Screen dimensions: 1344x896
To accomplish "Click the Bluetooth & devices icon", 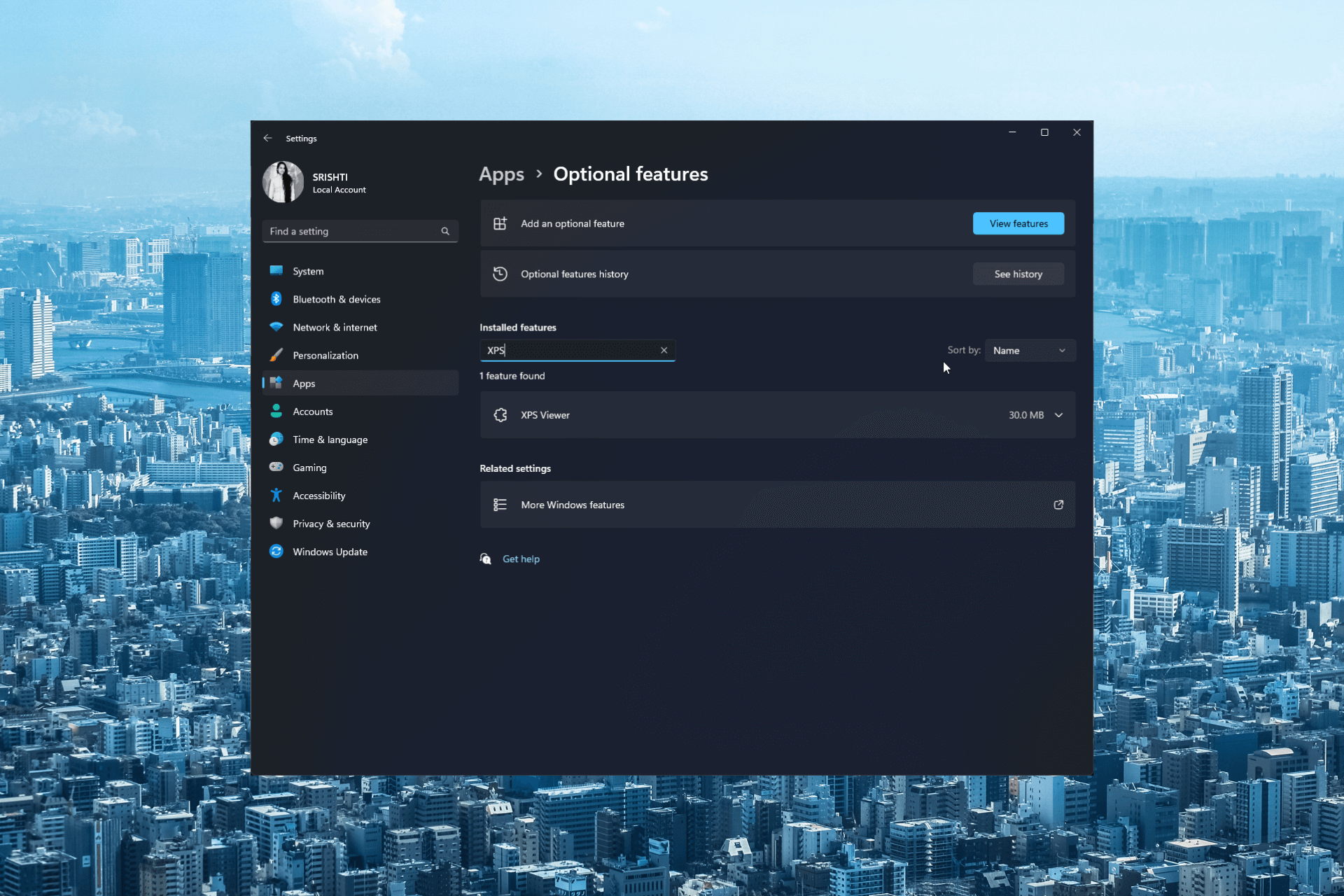I will (276, 299).
